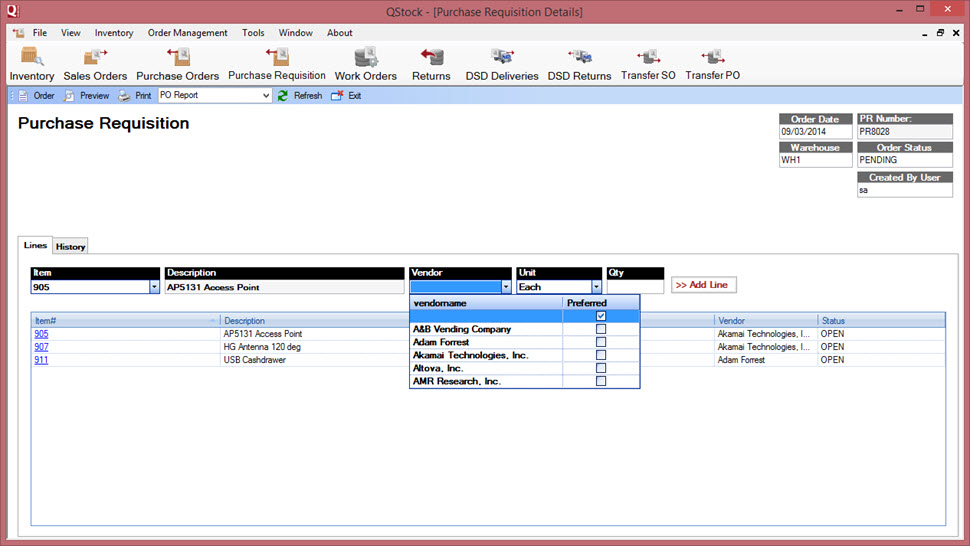970x546 pixels.
Task: Open the Window menu
Action: (x=295, y=33)
